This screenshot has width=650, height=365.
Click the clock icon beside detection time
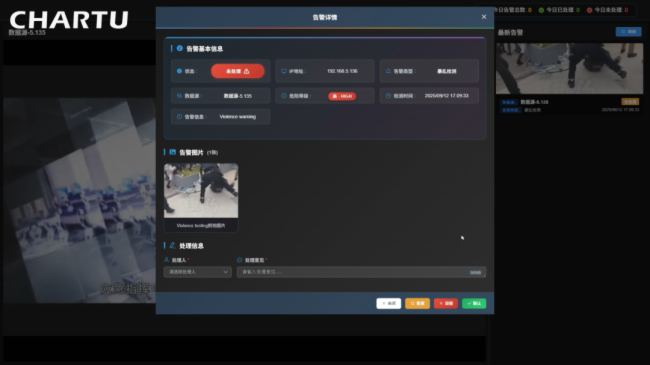388,96
